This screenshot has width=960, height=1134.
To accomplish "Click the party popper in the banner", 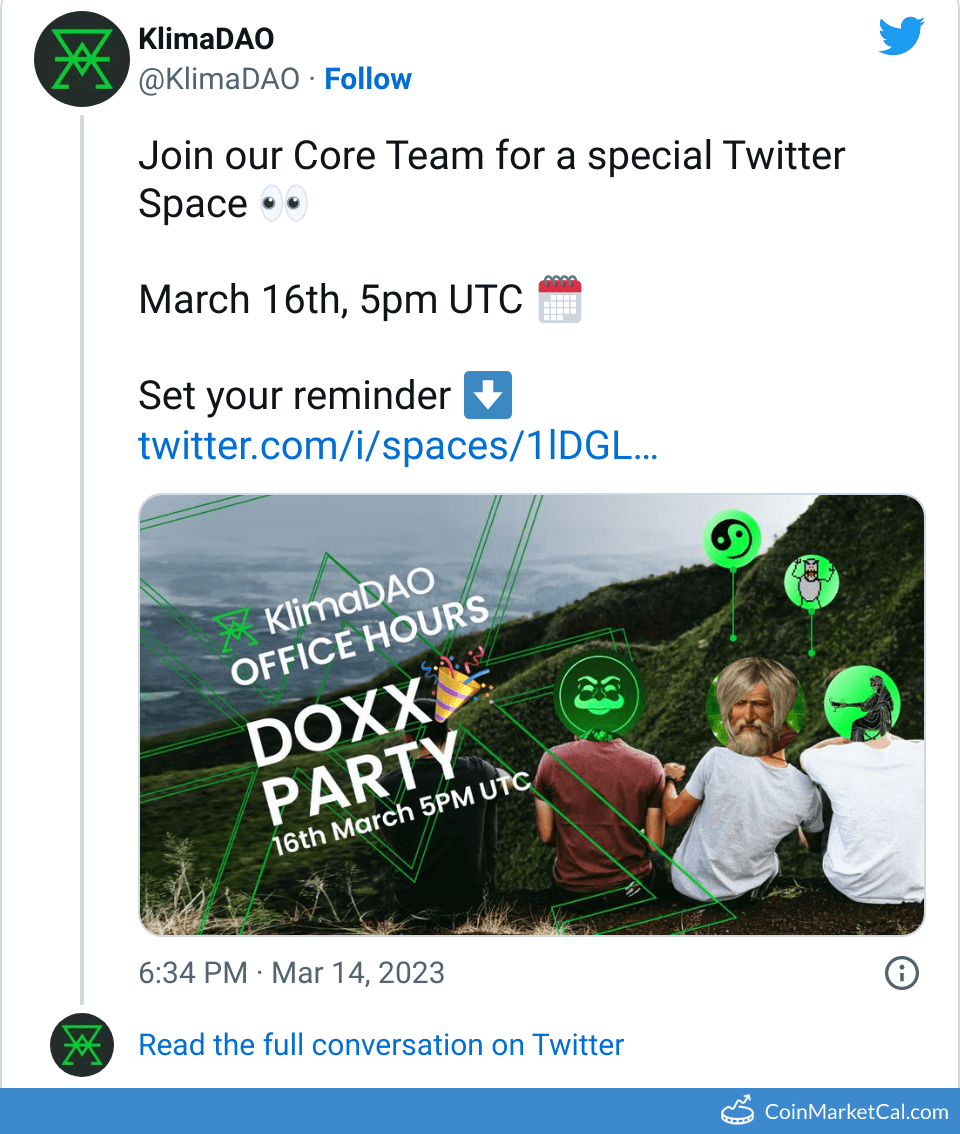I will pos(452,685).
